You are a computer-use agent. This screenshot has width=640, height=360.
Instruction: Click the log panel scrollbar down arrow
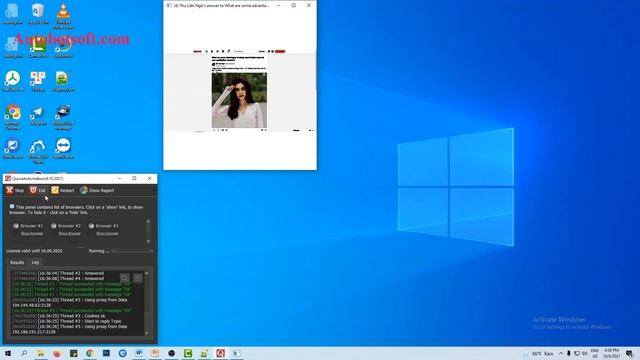[x=147, y=333]
